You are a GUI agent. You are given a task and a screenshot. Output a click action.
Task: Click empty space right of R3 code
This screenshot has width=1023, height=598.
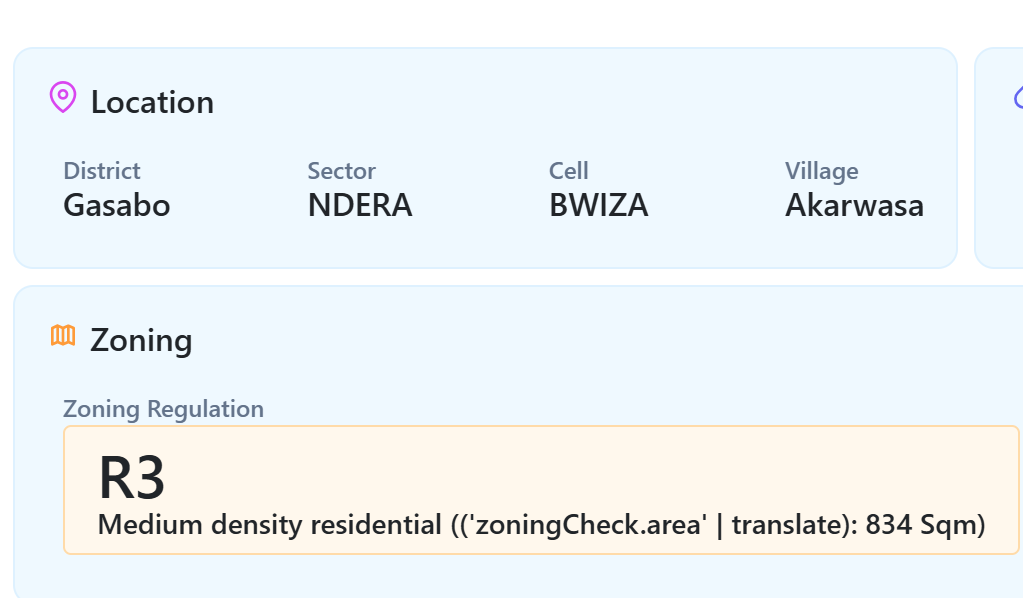pyautogui.click(x=600, y=475)
